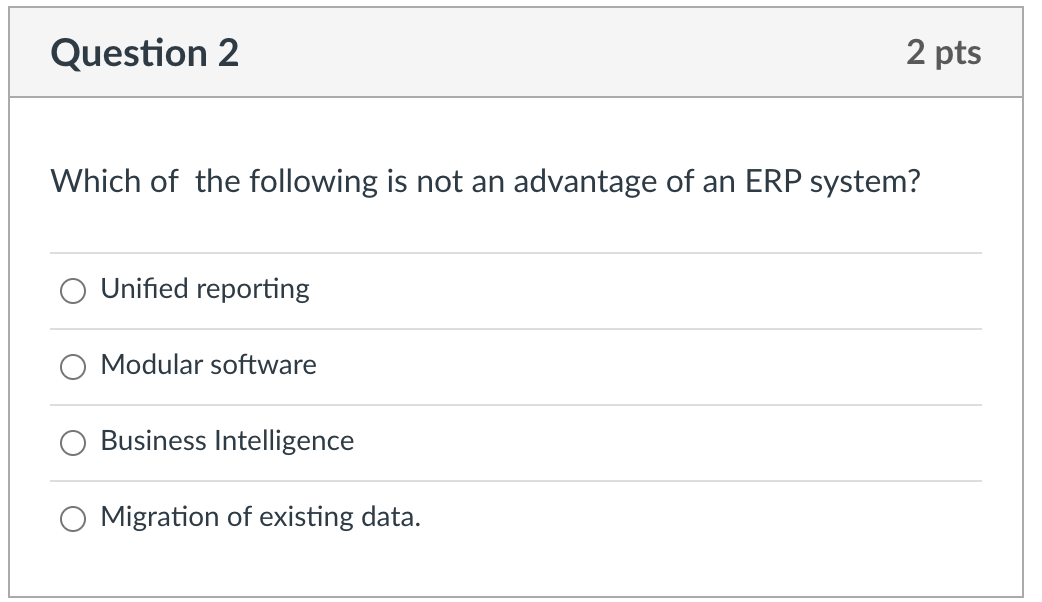The image size is (1042, 602).
Task: Click the Migration of existing data answer text
Action: pos(260,518)
